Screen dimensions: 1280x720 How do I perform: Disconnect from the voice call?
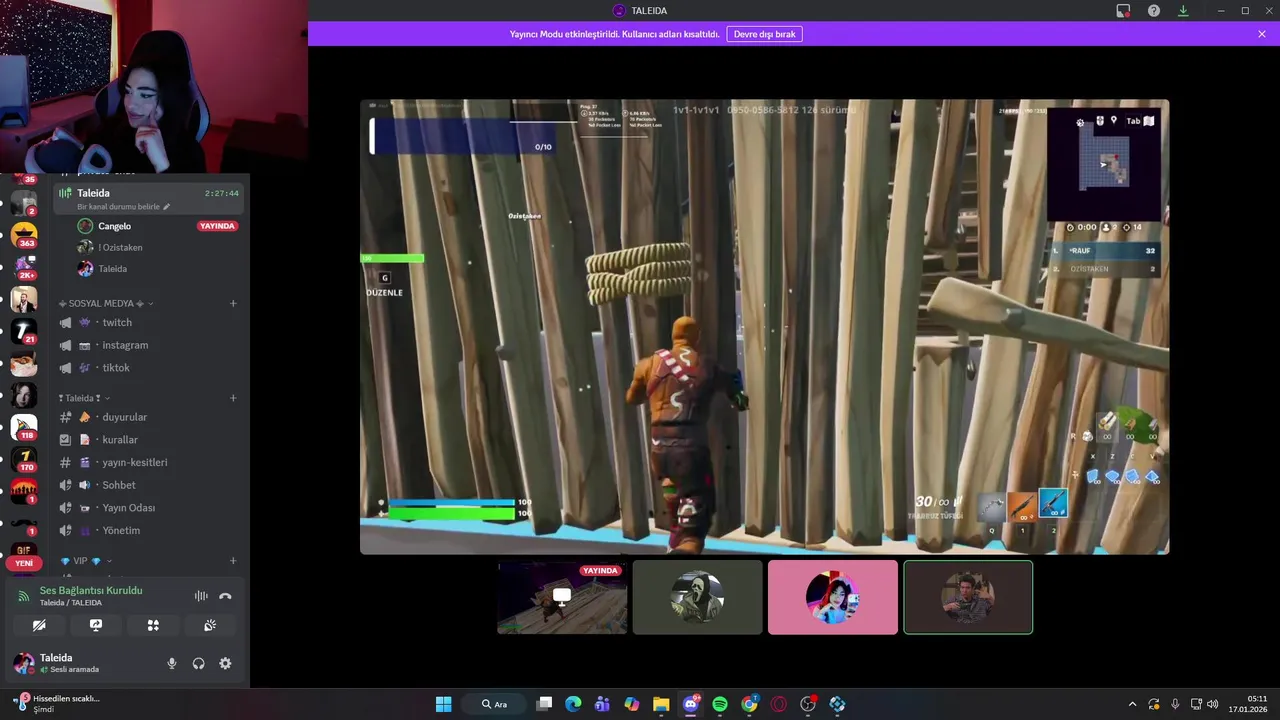pos(225,596)
